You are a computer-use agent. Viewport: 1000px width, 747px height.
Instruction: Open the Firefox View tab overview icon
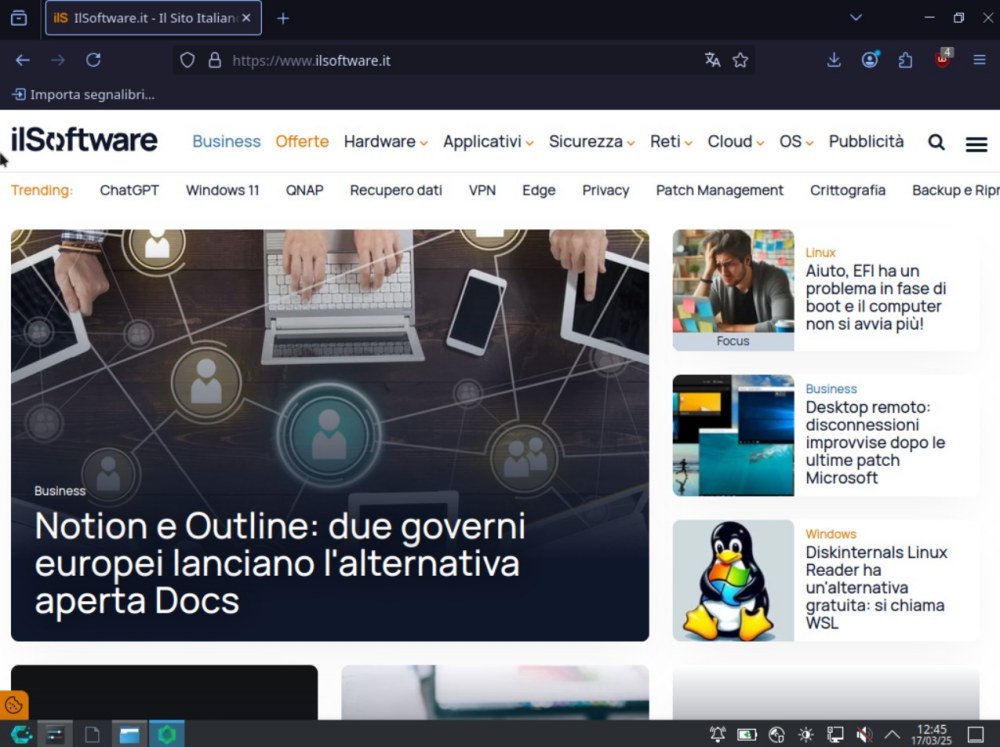(x=19, y=18)
